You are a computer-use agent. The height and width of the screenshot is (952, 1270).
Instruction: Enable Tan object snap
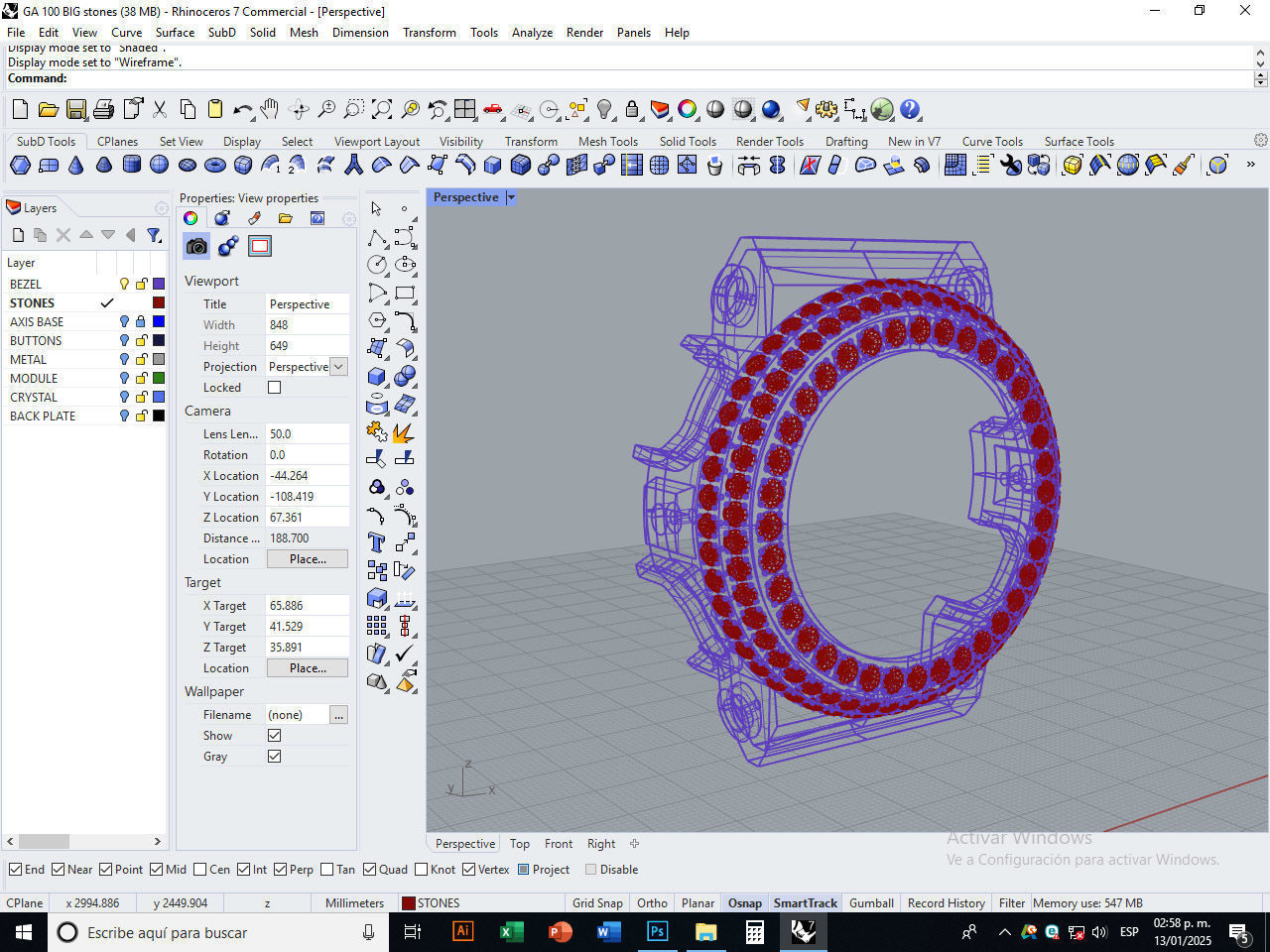[x=326, y=870]
